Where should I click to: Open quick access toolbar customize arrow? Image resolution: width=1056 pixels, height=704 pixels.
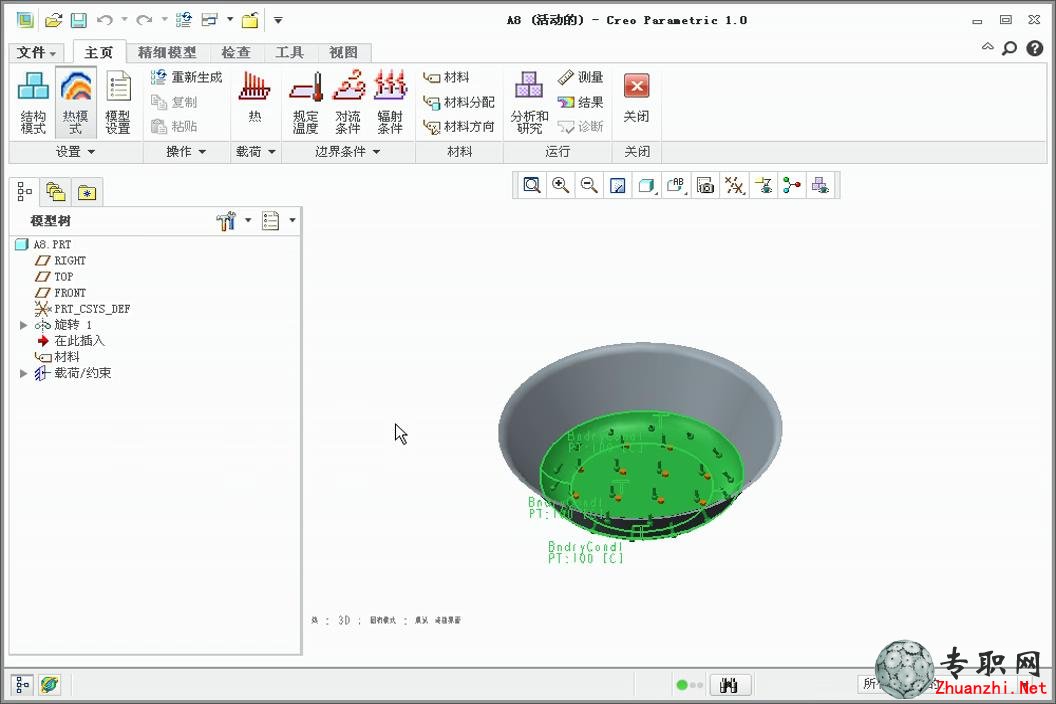(x=277, y=20)
